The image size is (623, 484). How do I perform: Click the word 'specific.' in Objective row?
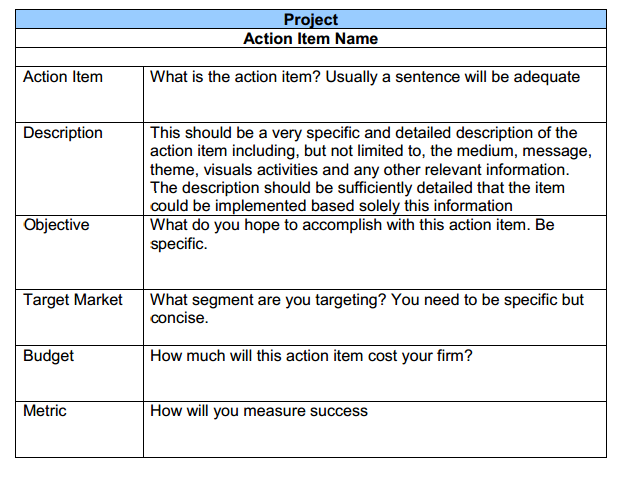(x=179, y=244)
